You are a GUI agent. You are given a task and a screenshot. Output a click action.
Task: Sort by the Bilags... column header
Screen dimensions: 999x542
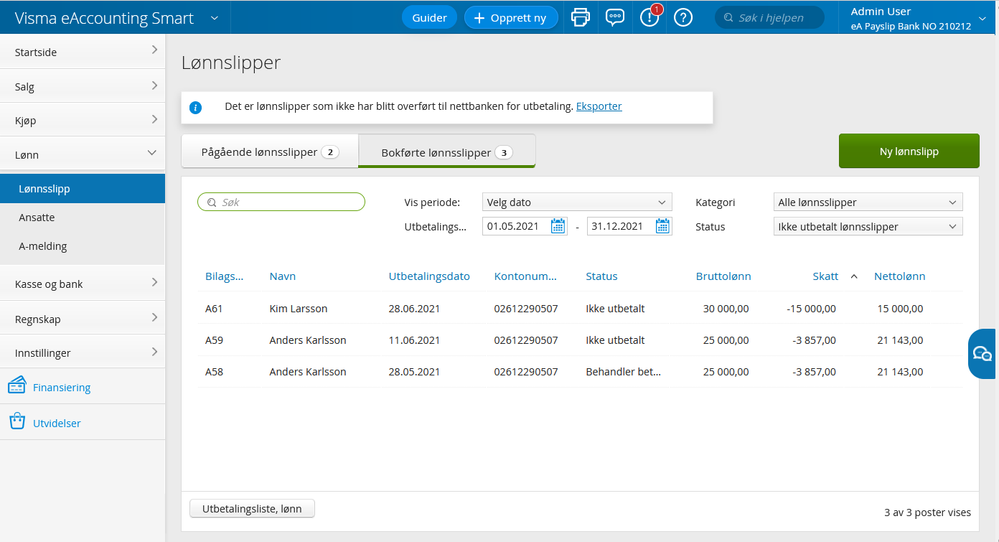tap(224, 276)
